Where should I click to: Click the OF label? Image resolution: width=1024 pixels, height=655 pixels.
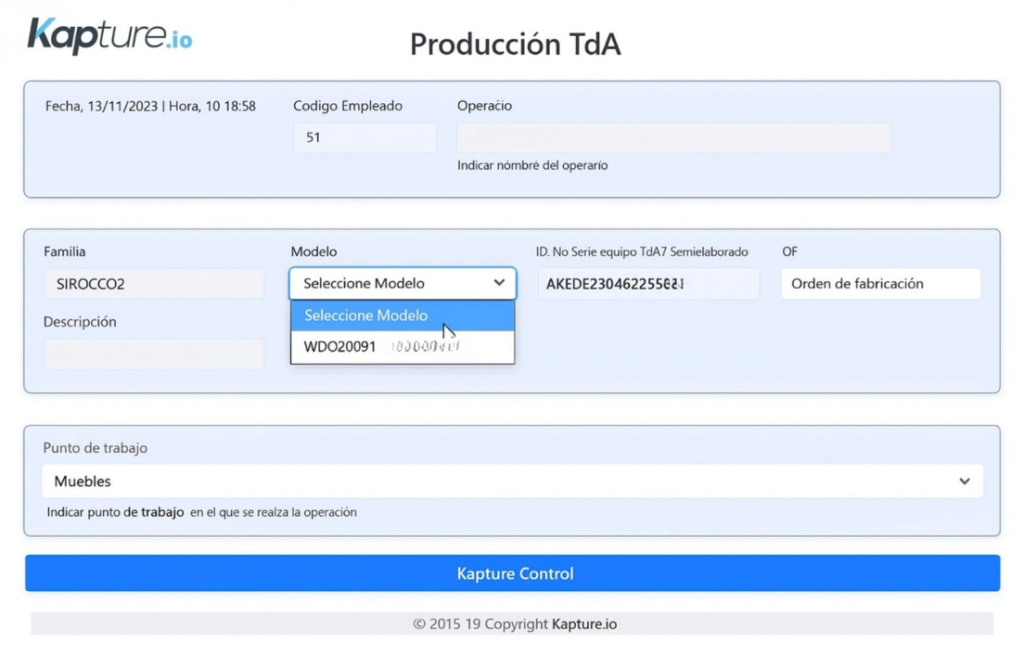(x=790, y=251)
